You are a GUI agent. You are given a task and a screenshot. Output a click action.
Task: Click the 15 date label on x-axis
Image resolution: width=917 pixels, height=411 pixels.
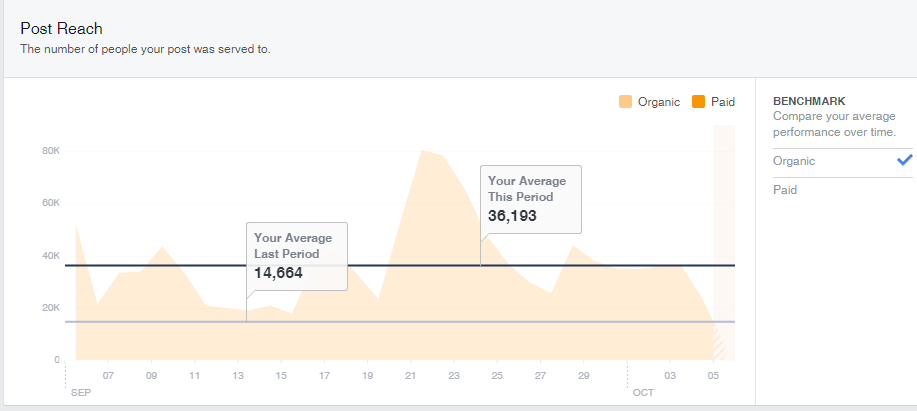[281, 375]
